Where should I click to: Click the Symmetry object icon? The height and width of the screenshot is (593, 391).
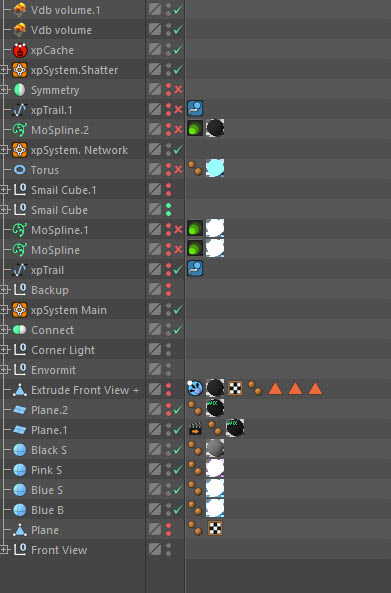click(x=20, y=90)
